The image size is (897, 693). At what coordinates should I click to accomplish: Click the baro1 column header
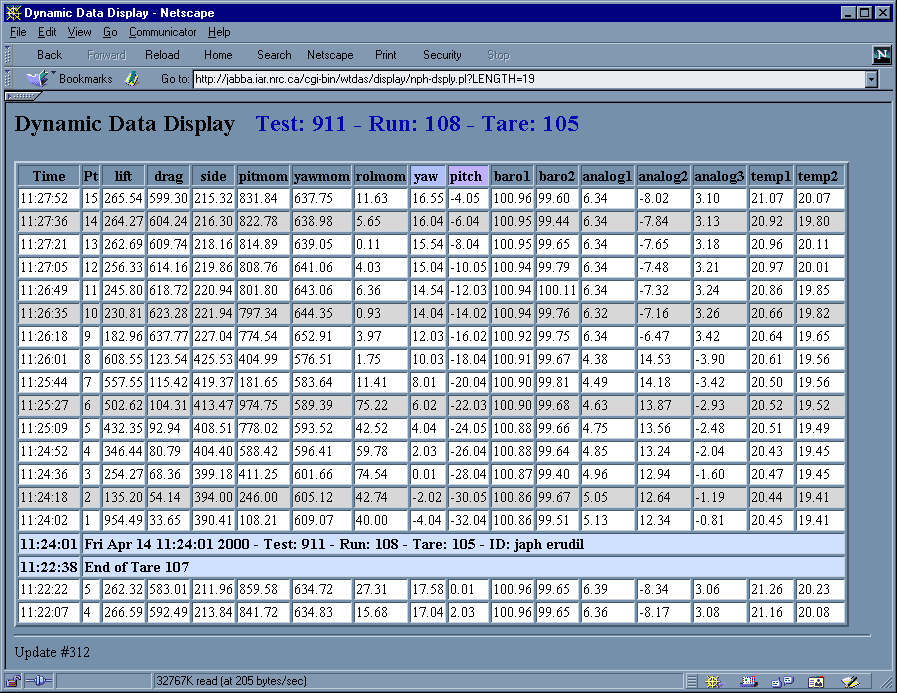(x=512, y=176)
